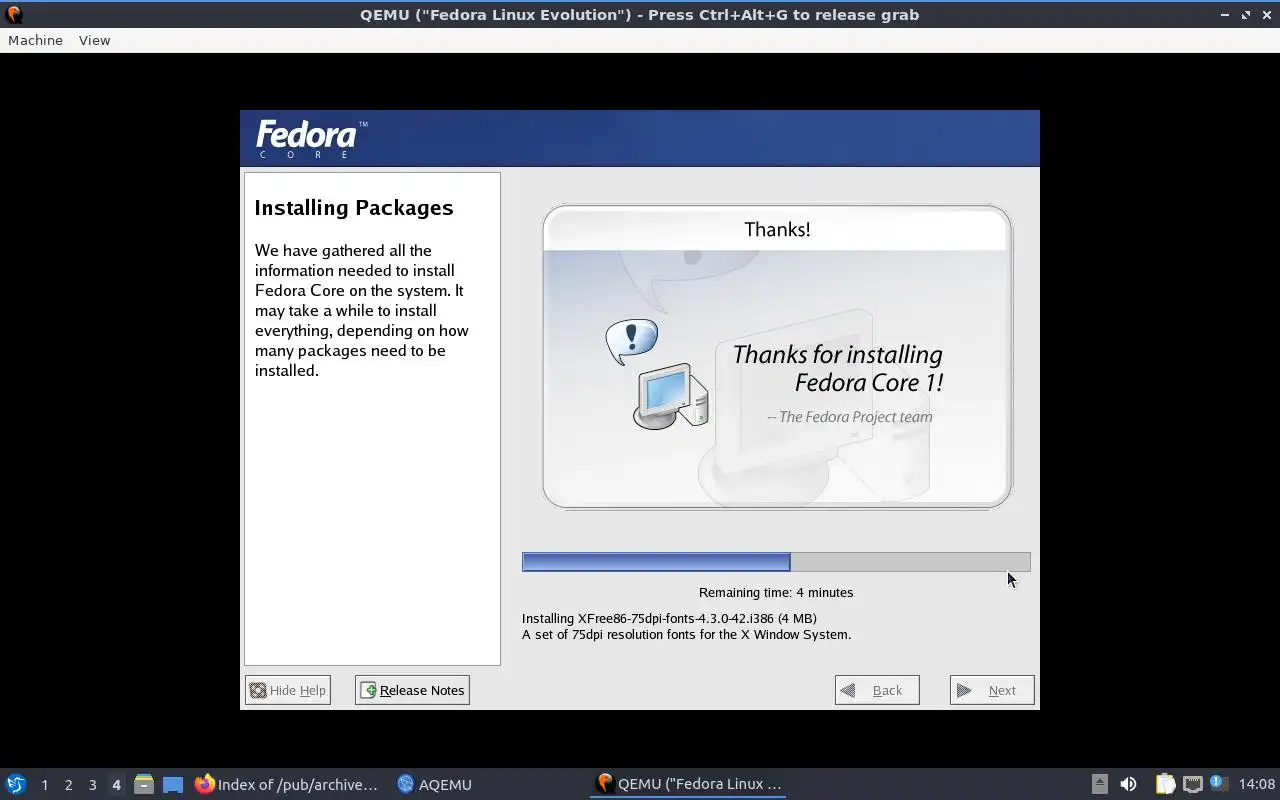The width and height of the screenshot is (1280, 800).
Task: Click 'Remaining time: 4 minutes' text
Action: pyautogui.click(x=776, y=592)
